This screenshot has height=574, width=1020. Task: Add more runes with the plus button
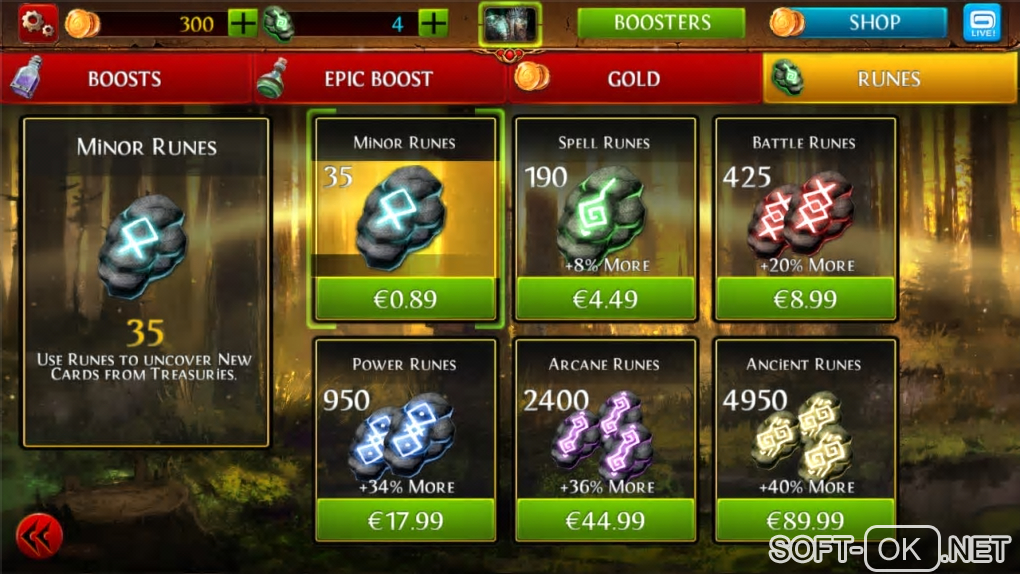433,24
